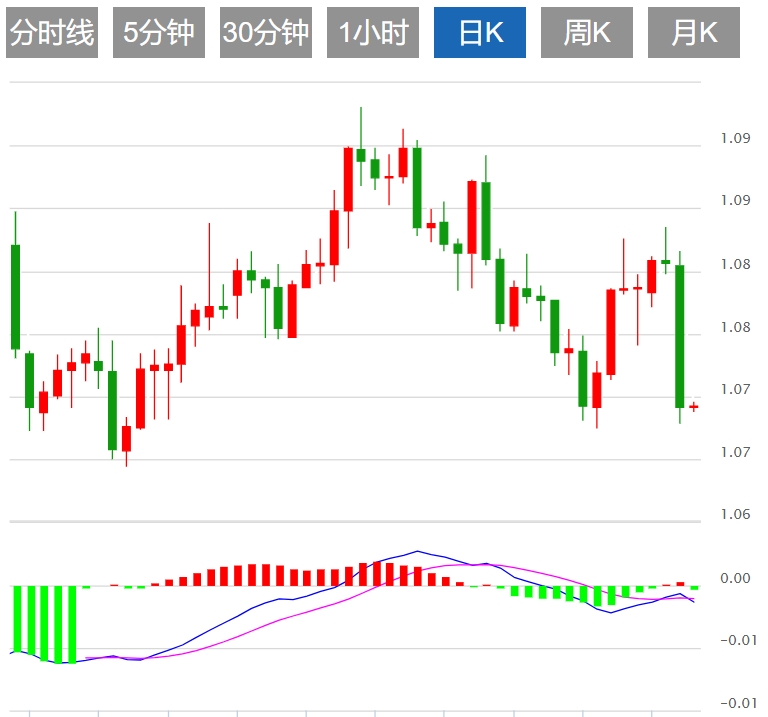The image size is (768, 717).
Task: Click the 0.00 MACD axis label
Action: tap(735, 578)
